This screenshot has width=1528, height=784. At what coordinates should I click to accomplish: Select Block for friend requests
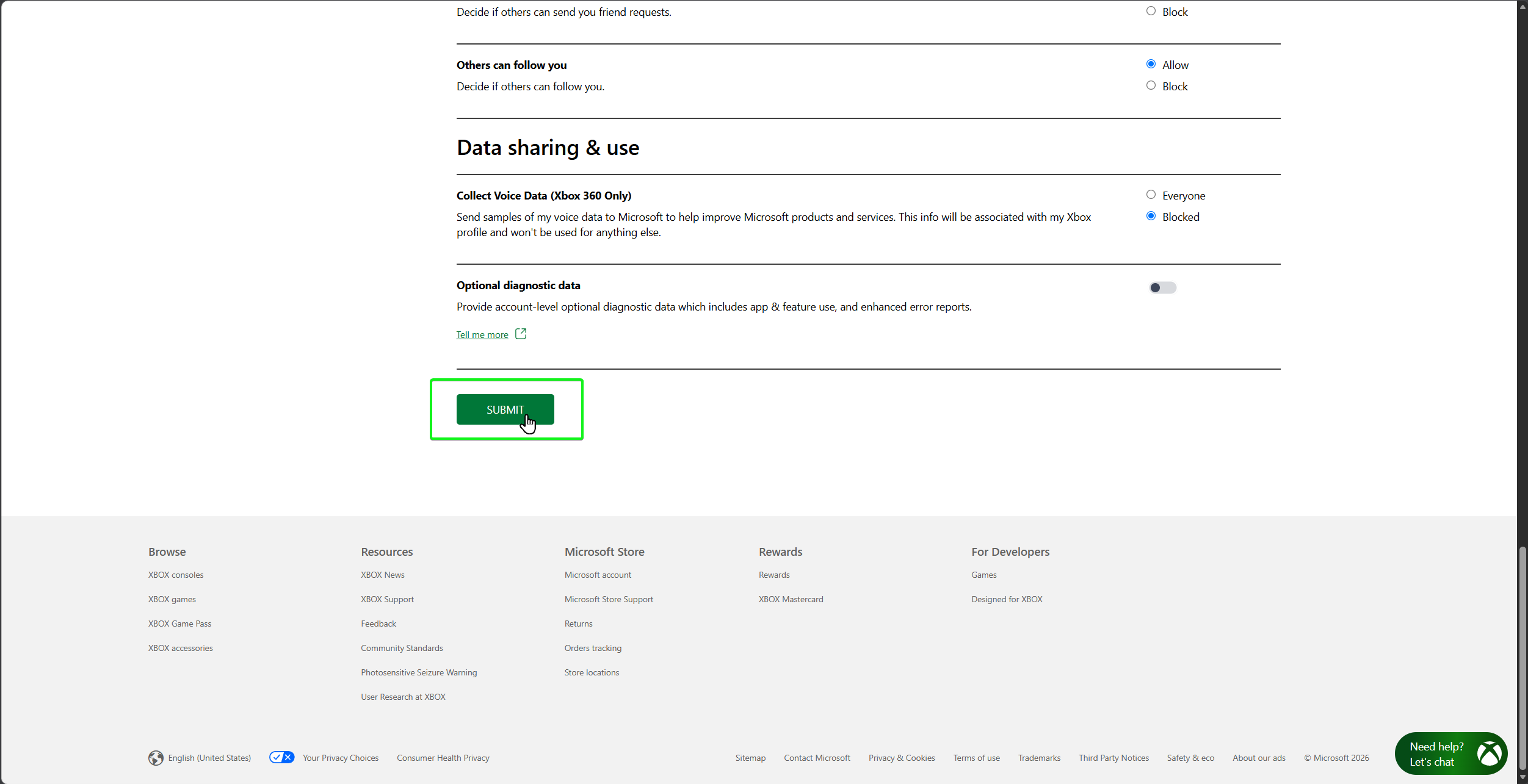coord(1151,11)
